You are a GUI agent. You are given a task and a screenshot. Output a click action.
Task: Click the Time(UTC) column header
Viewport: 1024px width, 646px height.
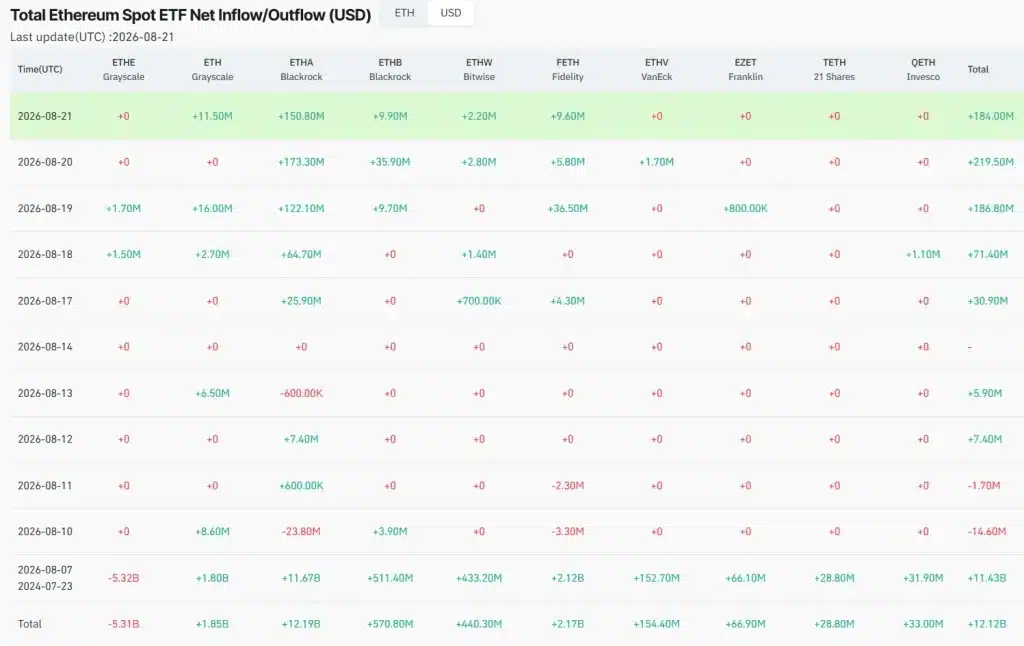40,69
